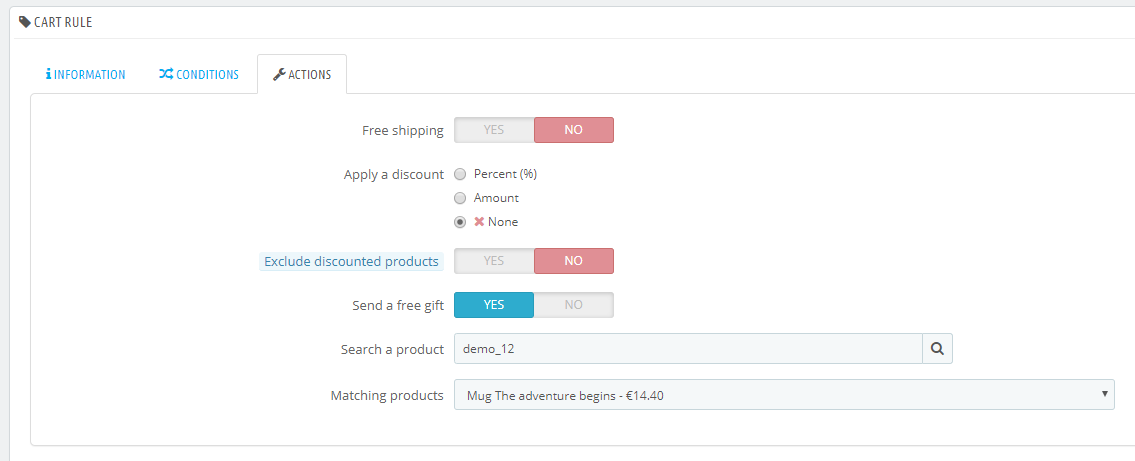This screenshot has height=461, width=1135.
Task: Turn off Send a free gift
Action: tap(573, 305)
